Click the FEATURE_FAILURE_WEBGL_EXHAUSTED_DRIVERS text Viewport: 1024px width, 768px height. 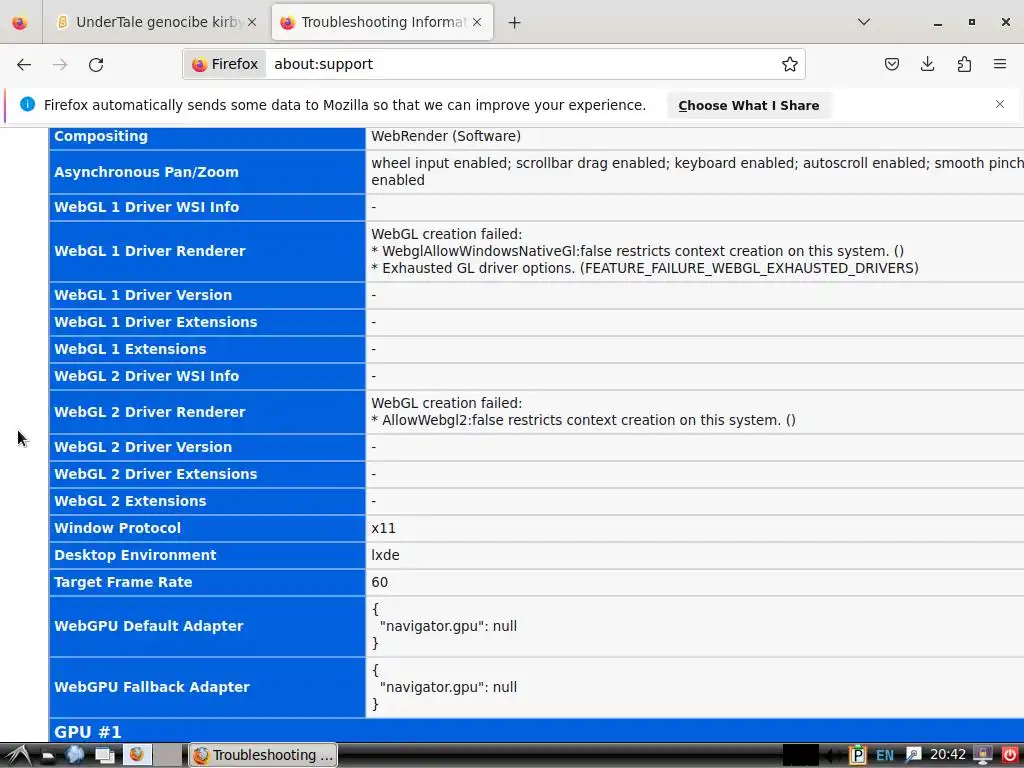[749, 268]
